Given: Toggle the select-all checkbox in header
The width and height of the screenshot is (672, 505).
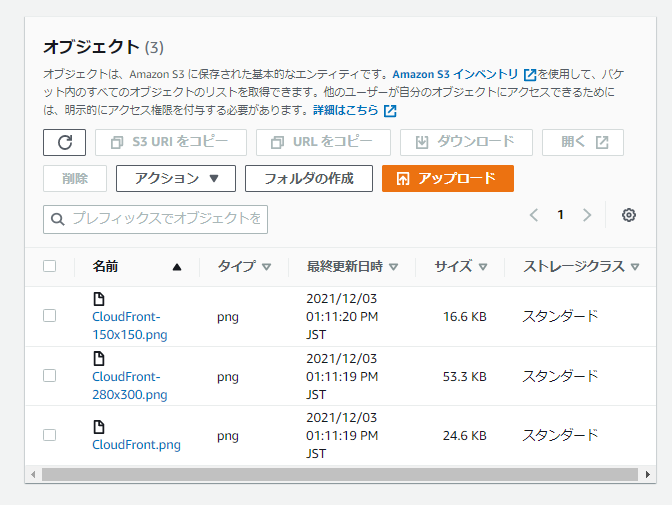Looking at the screenshot, I should (50, 266).
